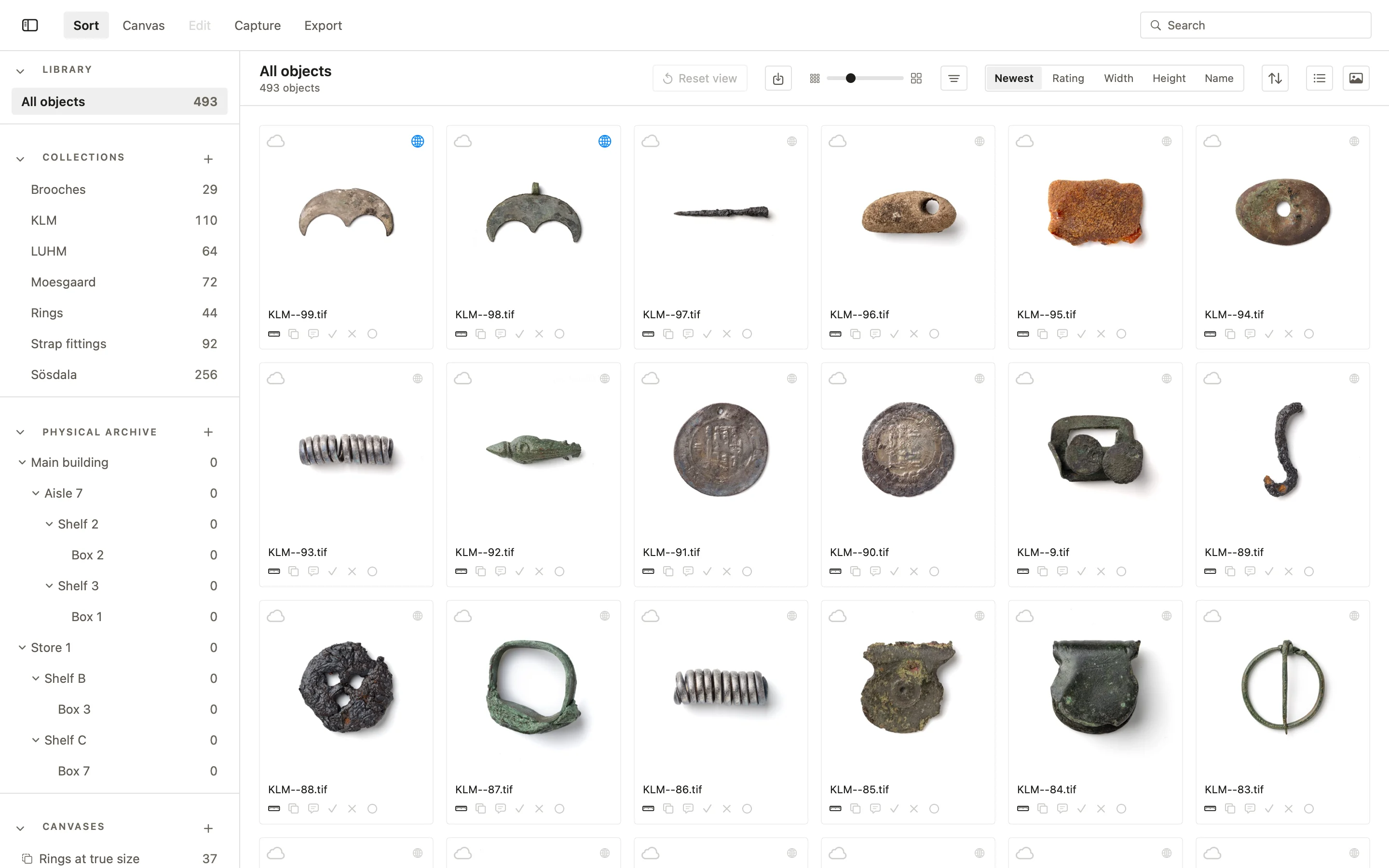
Task: Collapse the Main building tree node
Action: [22, 462]
